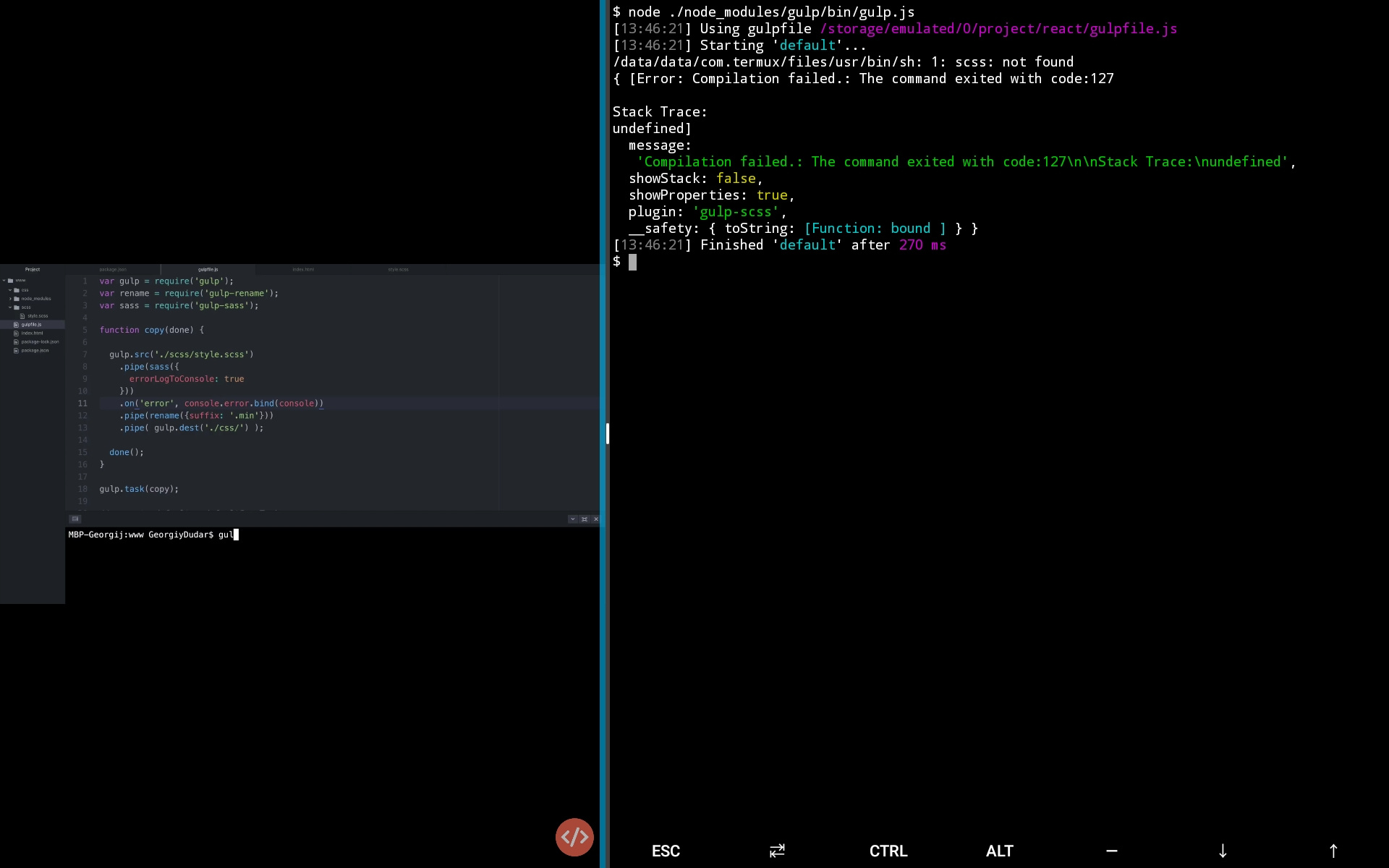The width and height of the screenshot is (1389, 868).
Task: Toggle the ALT modifier key
Action: 1000,851
